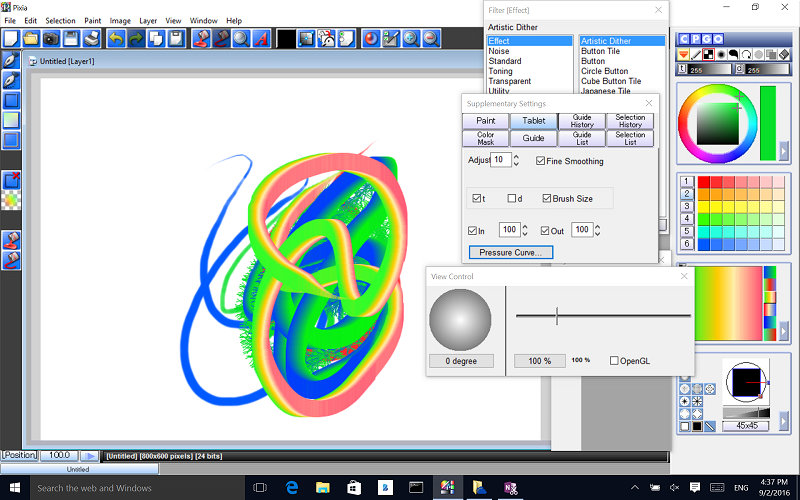The height and width of the screenshot is (500, 800).
Task: Toggle the Out checkbox
Action: (545, 231)
